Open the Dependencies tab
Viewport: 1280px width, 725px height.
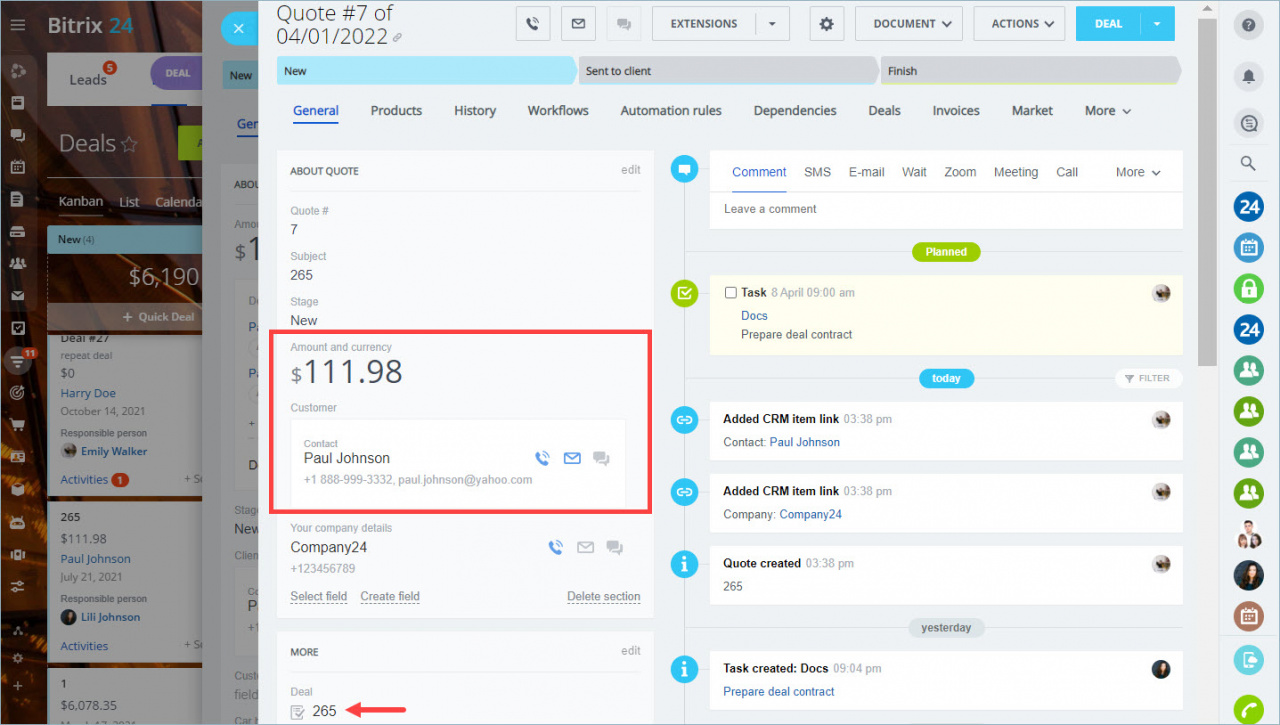coord(795,111)
